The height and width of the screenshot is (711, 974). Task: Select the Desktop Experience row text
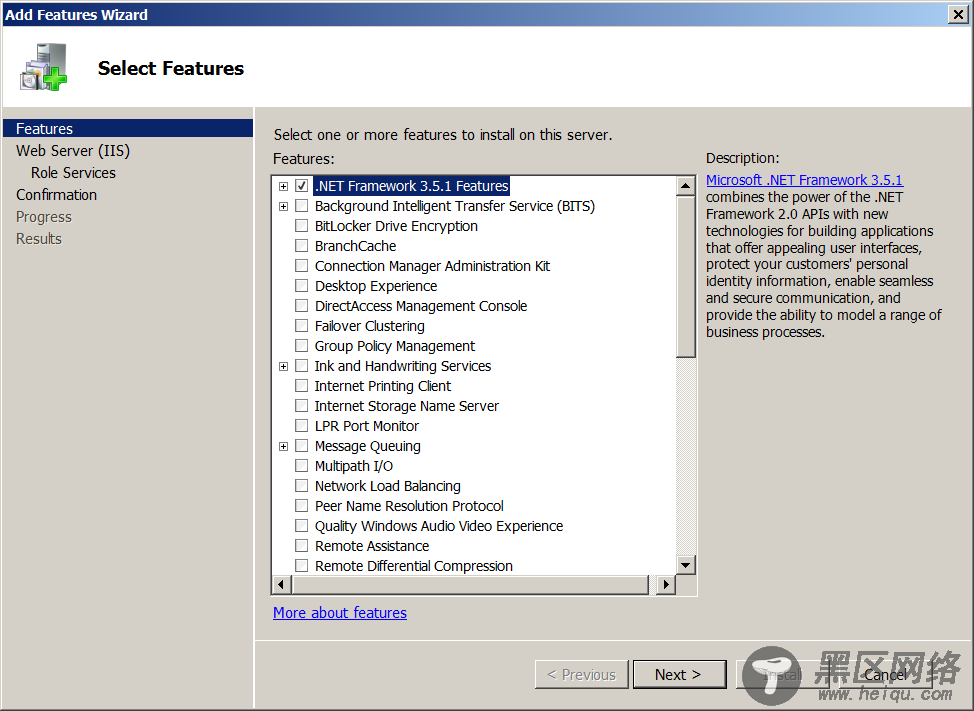point(376,286)
